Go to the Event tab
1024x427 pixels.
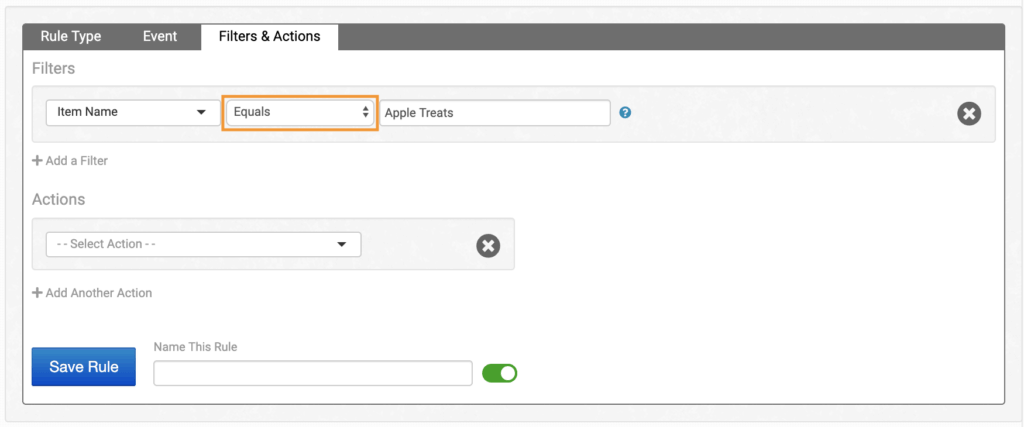(160, 37)
